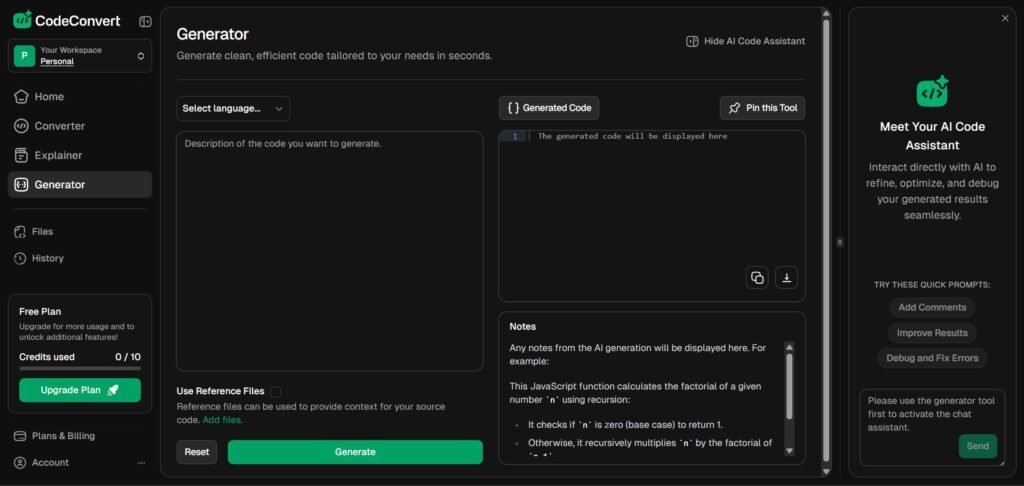Open the Account options ellipsis
The image size is (1024, 486).
click(141, 463)
